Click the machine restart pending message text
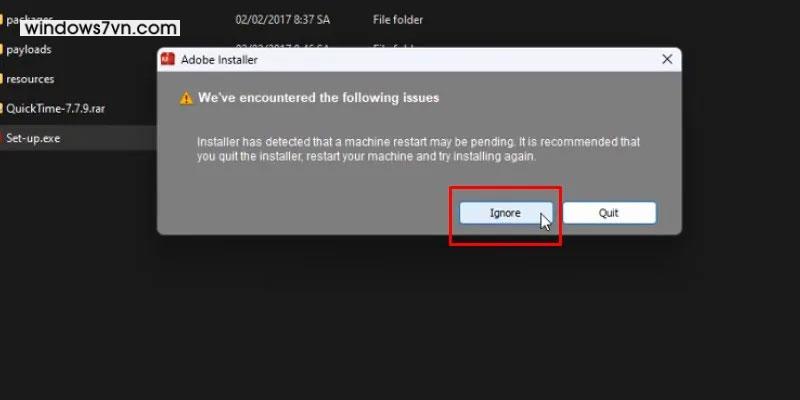The image size is (800, 400). [x=418, y=149]
